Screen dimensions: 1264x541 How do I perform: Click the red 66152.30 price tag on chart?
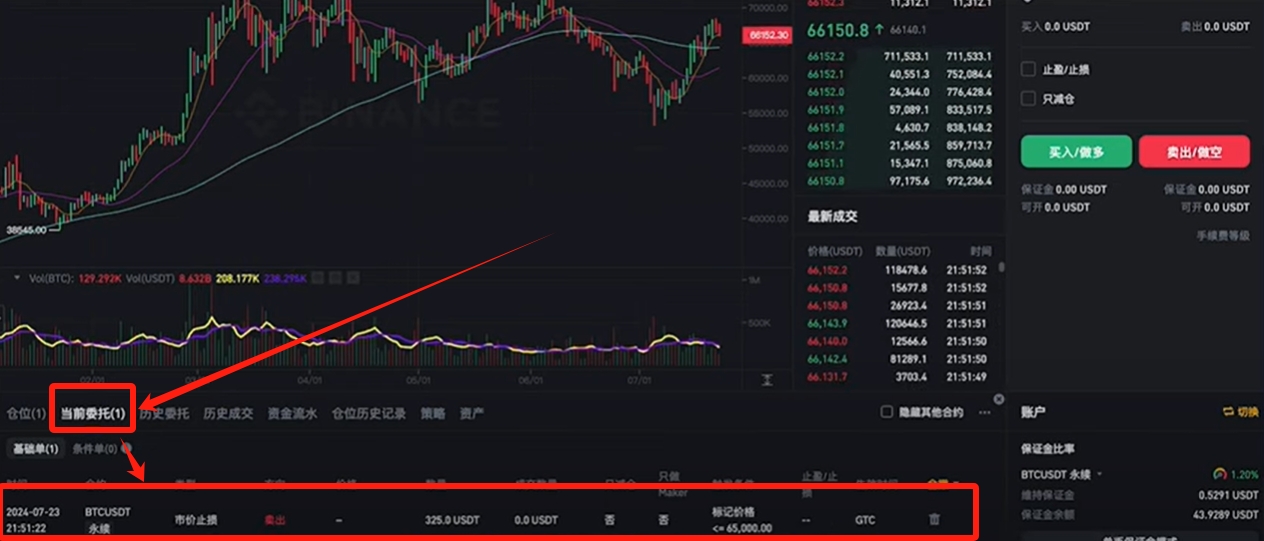[767, 35]
